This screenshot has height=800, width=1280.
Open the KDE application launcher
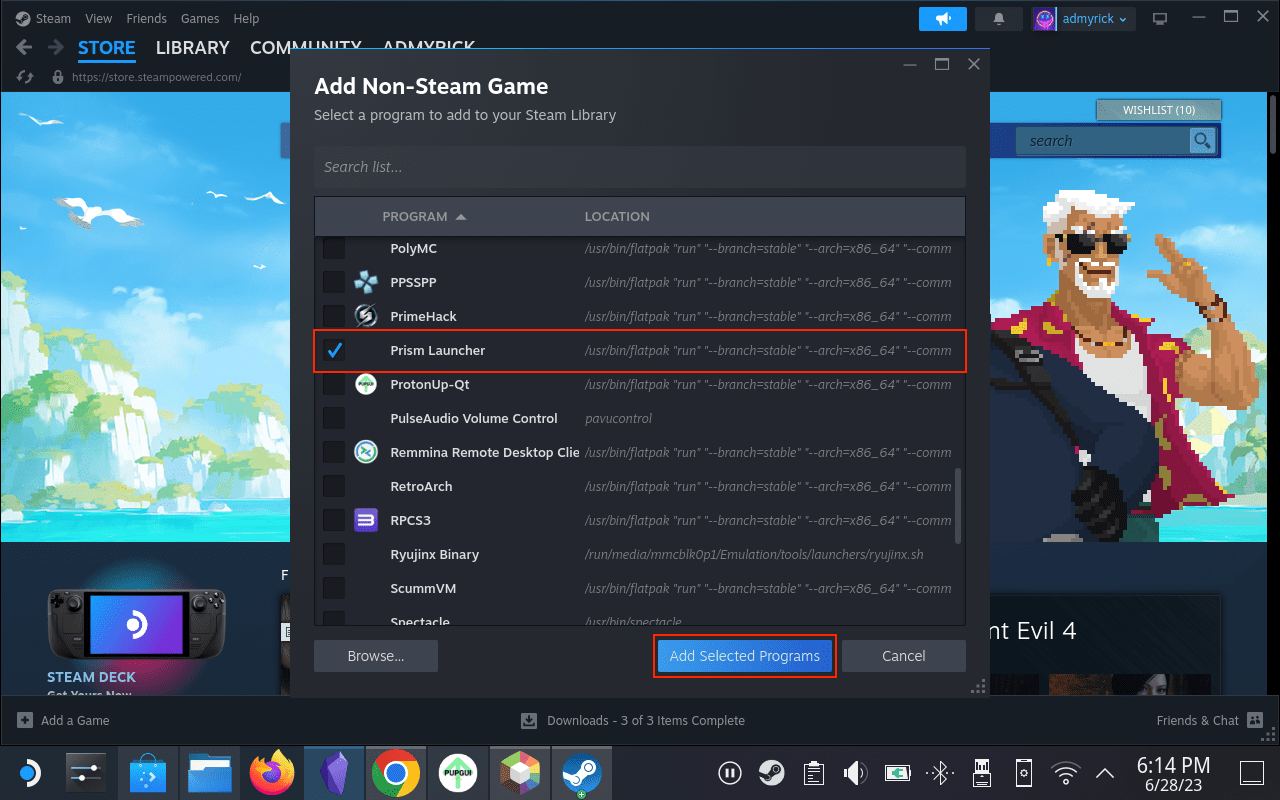click(x=28, y=773)
